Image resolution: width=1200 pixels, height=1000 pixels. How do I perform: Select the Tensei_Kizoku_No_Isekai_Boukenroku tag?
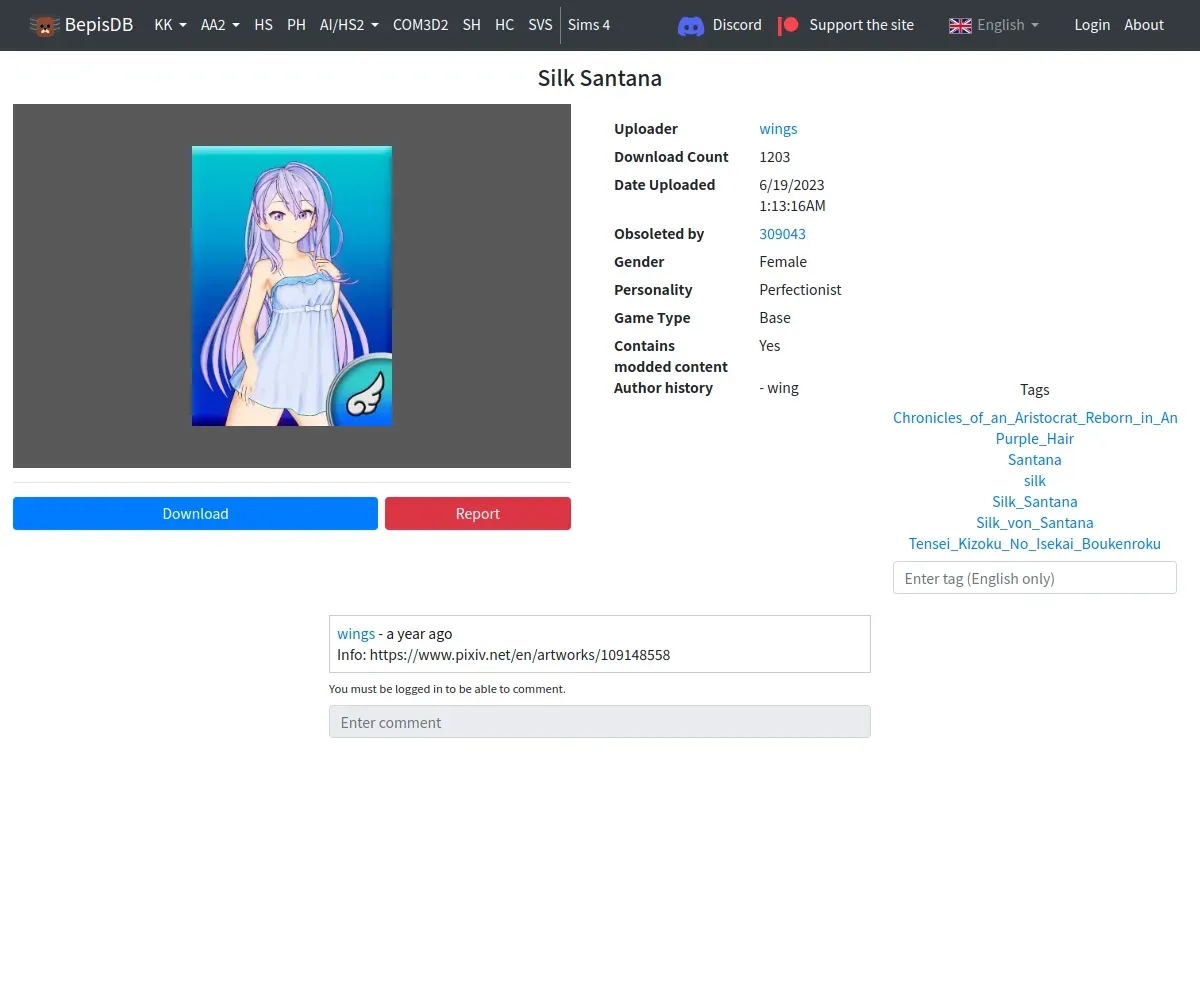point(1035,544)
